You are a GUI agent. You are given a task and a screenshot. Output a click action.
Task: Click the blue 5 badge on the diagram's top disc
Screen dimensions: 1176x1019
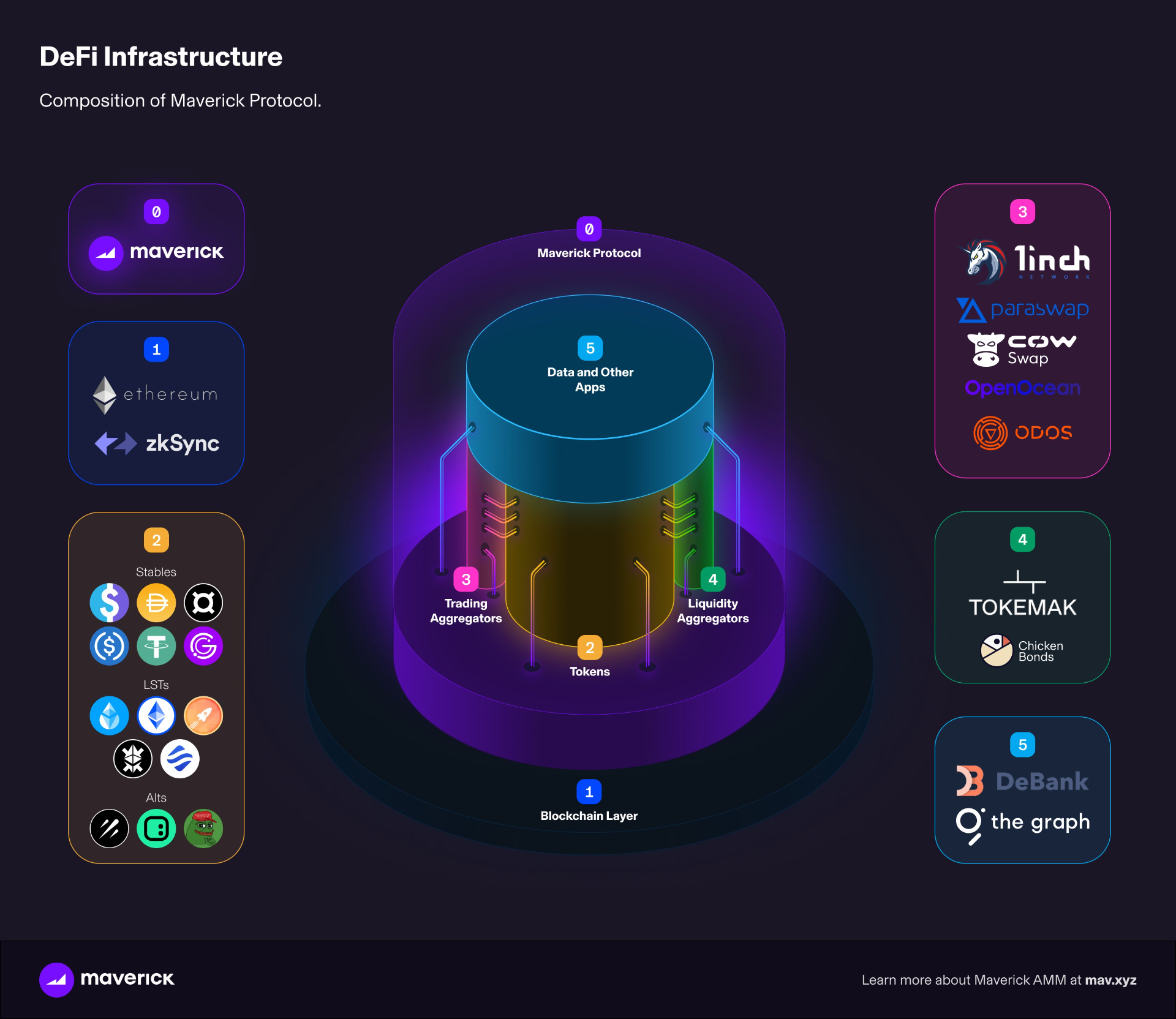click(590, 348)
